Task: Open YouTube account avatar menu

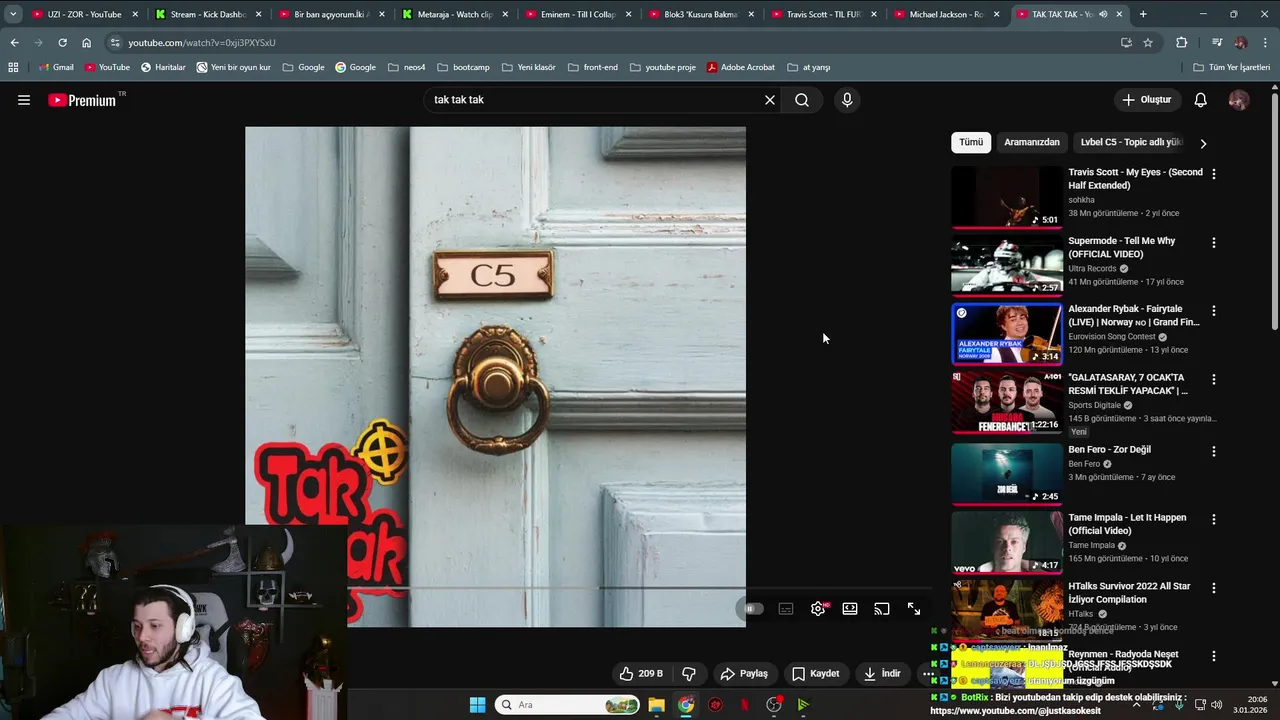Action: point(1239,100)
